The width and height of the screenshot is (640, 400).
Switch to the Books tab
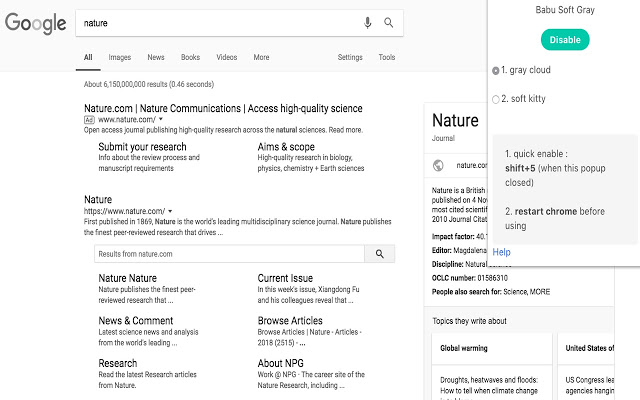[x=190, y=57]
